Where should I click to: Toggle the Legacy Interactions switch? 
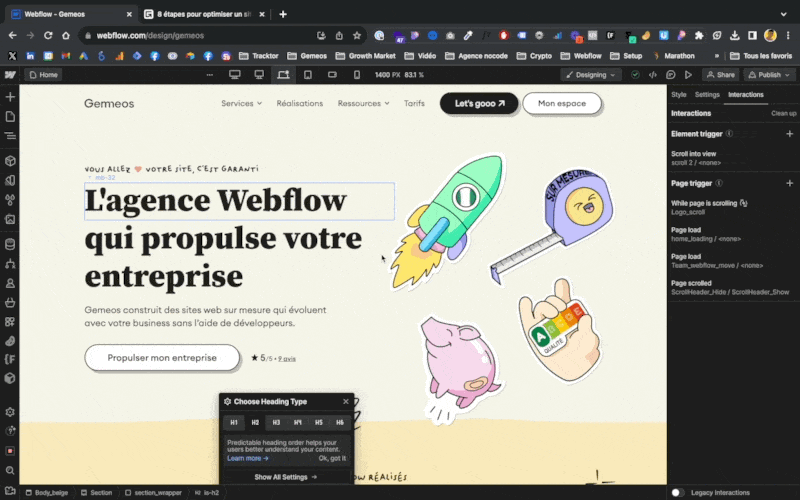coord(677,492)
